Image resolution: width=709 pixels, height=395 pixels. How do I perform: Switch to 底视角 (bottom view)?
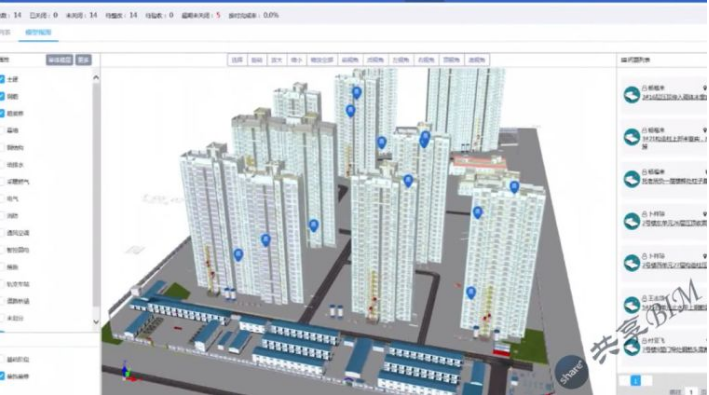coord(477,60)
